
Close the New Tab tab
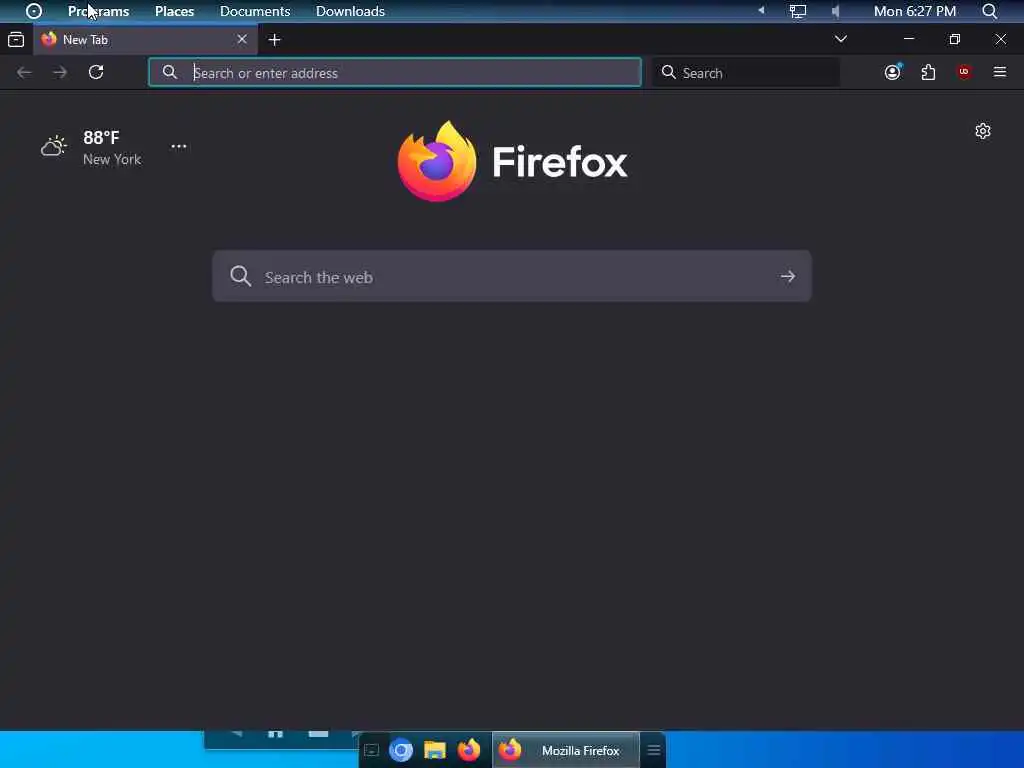pyautogui.click(x=242, y=39)
